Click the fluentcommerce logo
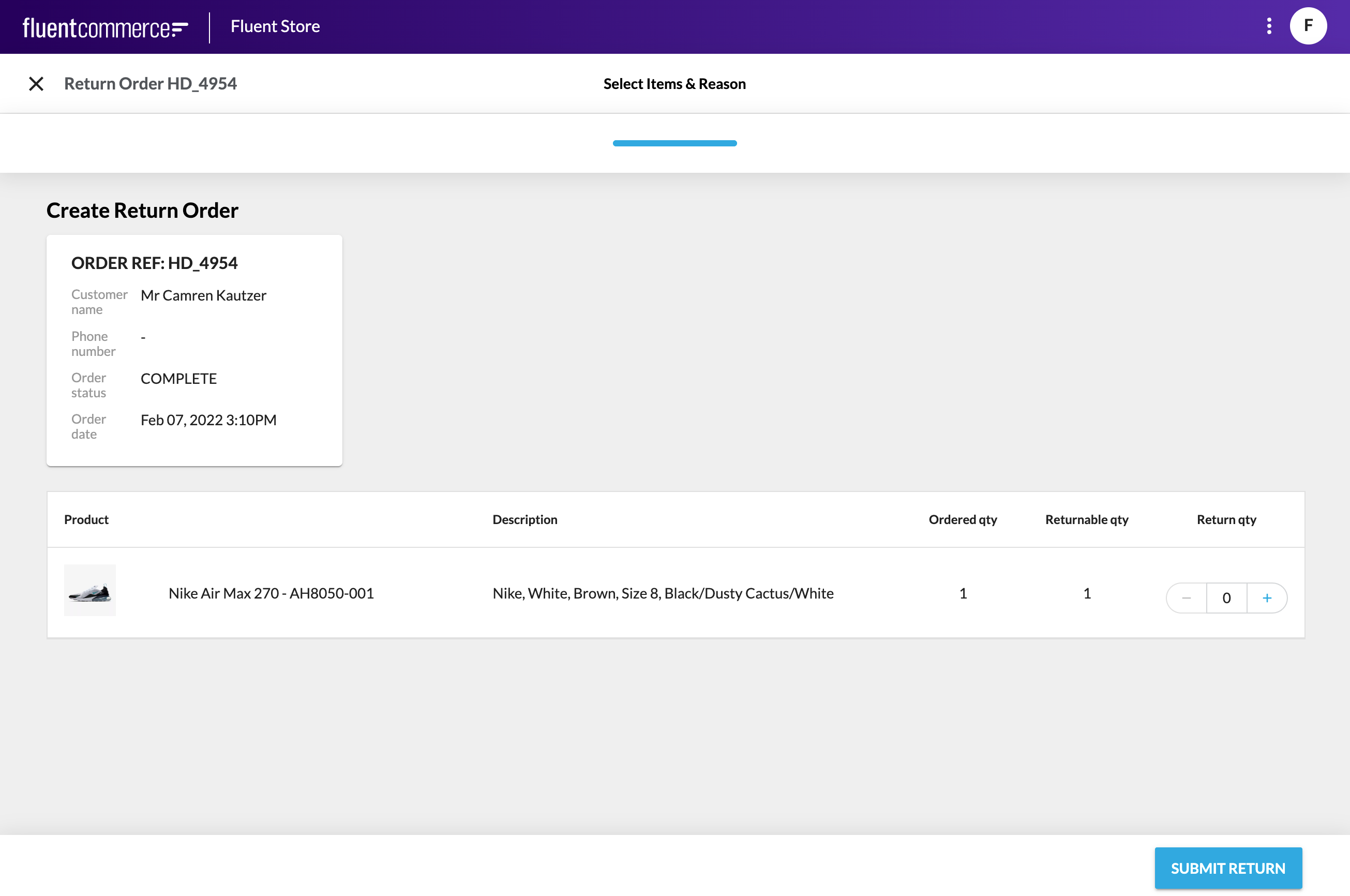Viewport: 1350px width, 896px height. (x=105, y=27)
